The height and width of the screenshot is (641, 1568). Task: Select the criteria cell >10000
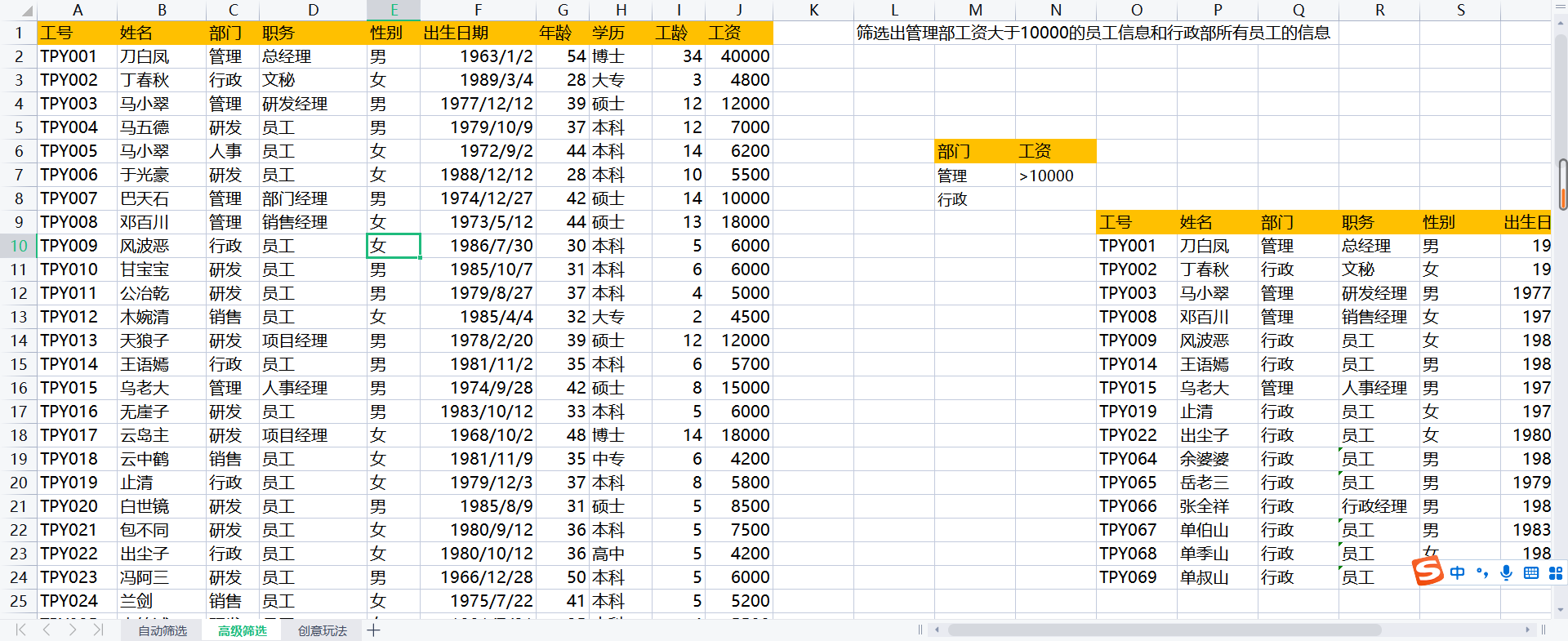1056,176
